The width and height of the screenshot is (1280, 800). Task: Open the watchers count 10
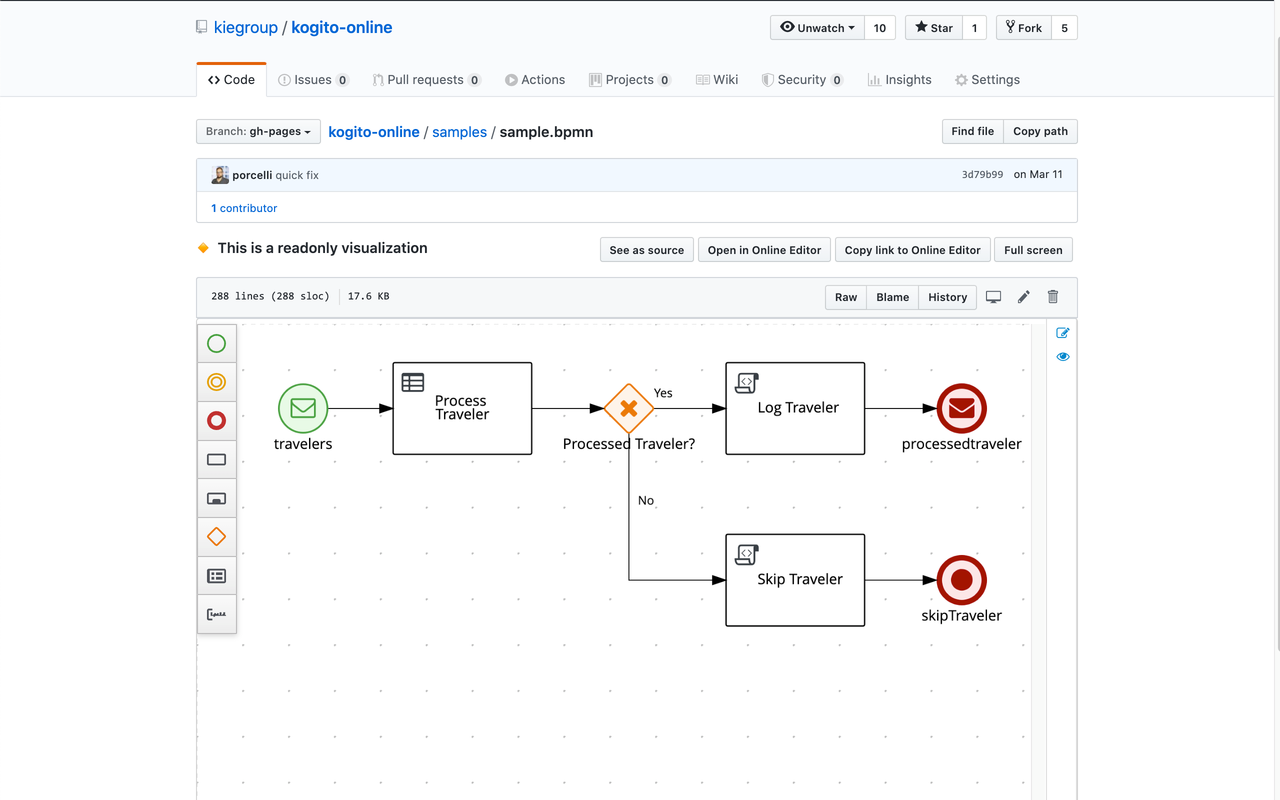coord(880,28)
